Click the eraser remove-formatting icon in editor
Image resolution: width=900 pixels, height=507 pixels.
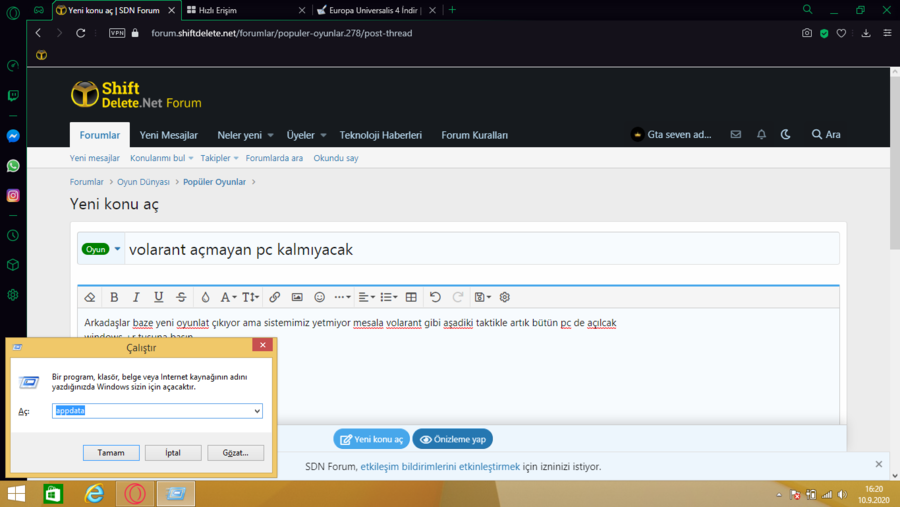(x=90, y=297)
